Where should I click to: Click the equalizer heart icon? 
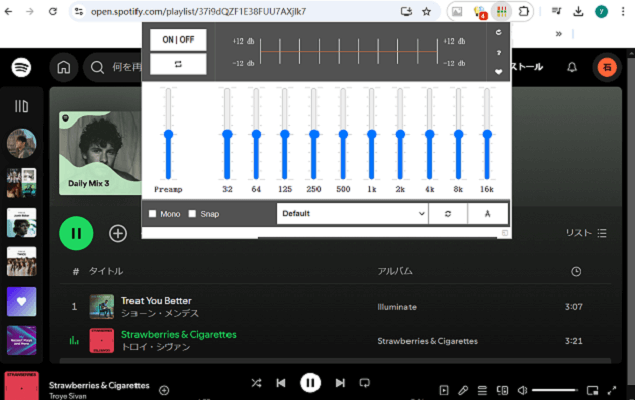click(x=499, y=72)
